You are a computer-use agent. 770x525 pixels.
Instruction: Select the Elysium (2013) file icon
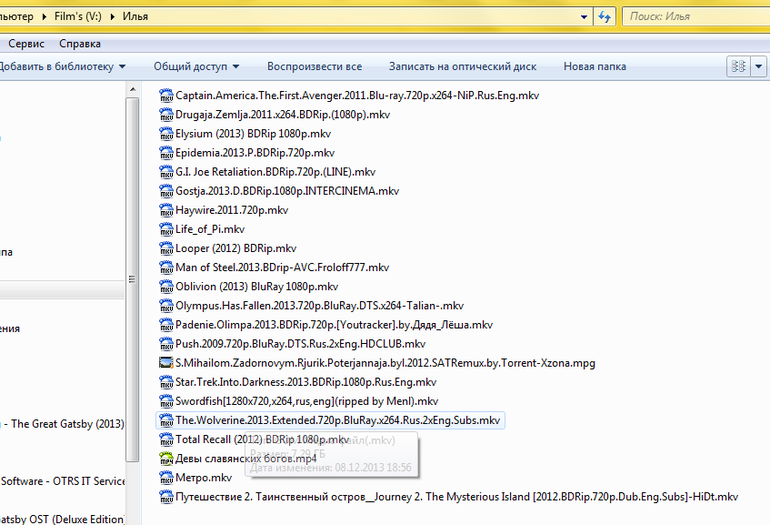[x=167, y=134]
